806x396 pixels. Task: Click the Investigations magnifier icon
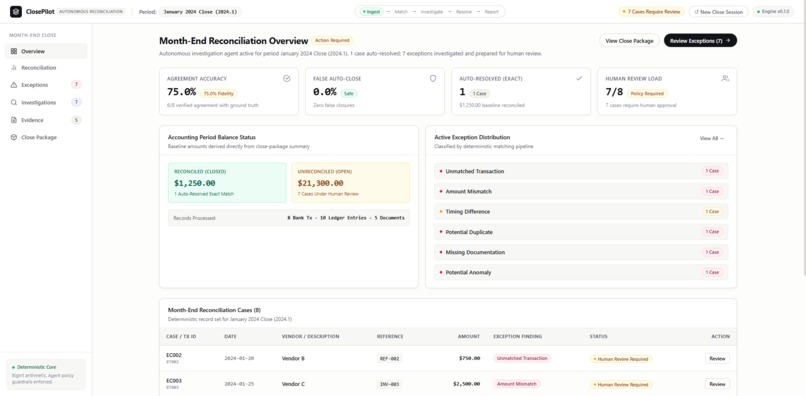[14, 103]
